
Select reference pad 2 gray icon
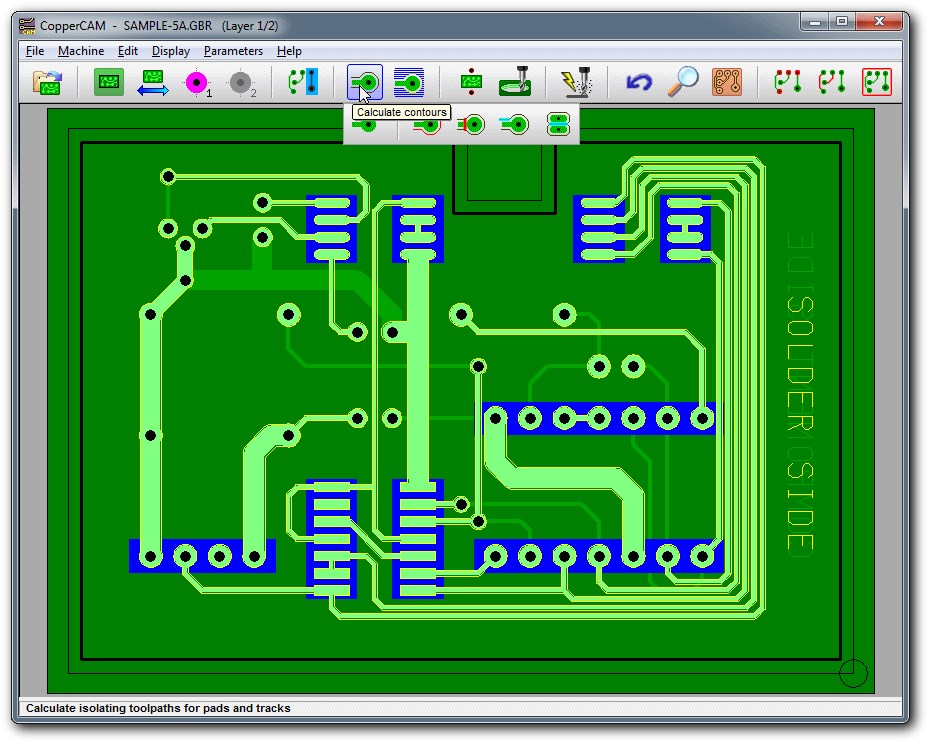(x=241, y=83)
